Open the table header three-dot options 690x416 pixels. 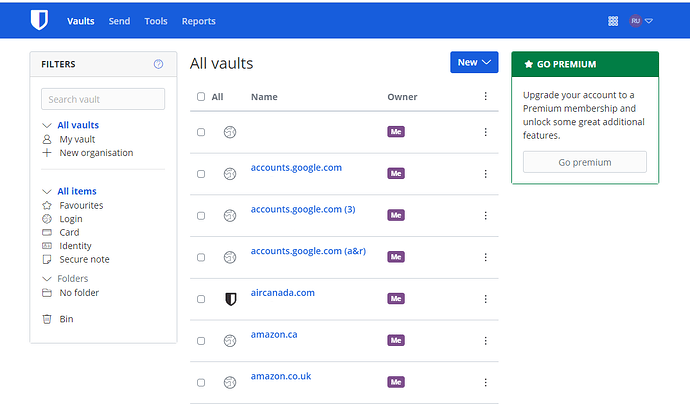[x=485, y=96]
